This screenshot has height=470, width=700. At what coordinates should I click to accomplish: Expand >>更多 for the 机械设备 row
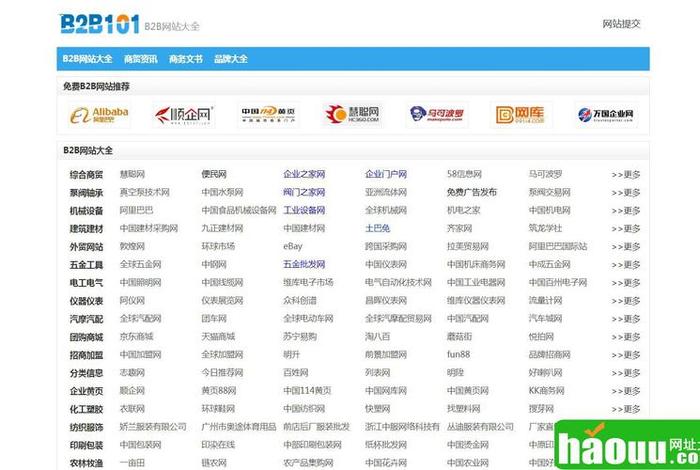626,211
